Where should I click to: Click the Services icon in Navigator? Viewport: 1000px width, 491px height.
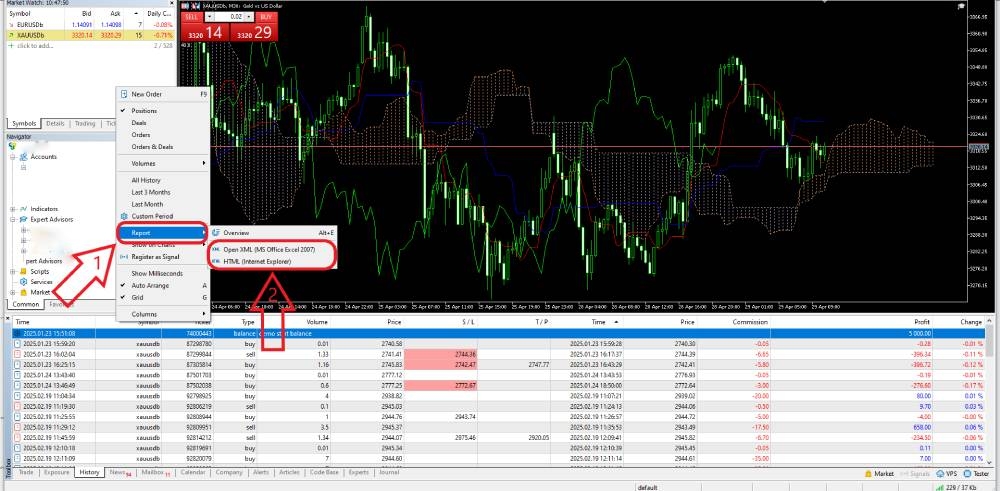click(23, 282)
